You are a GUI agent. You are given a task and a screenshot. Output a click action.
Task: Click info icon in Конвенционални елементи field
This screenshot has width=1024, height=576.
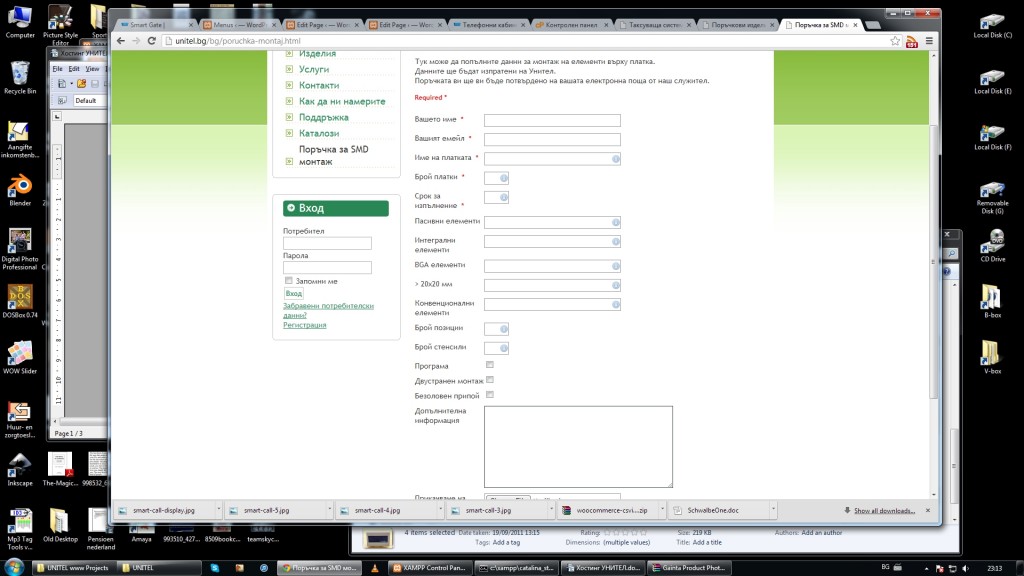tap(615, 304)
